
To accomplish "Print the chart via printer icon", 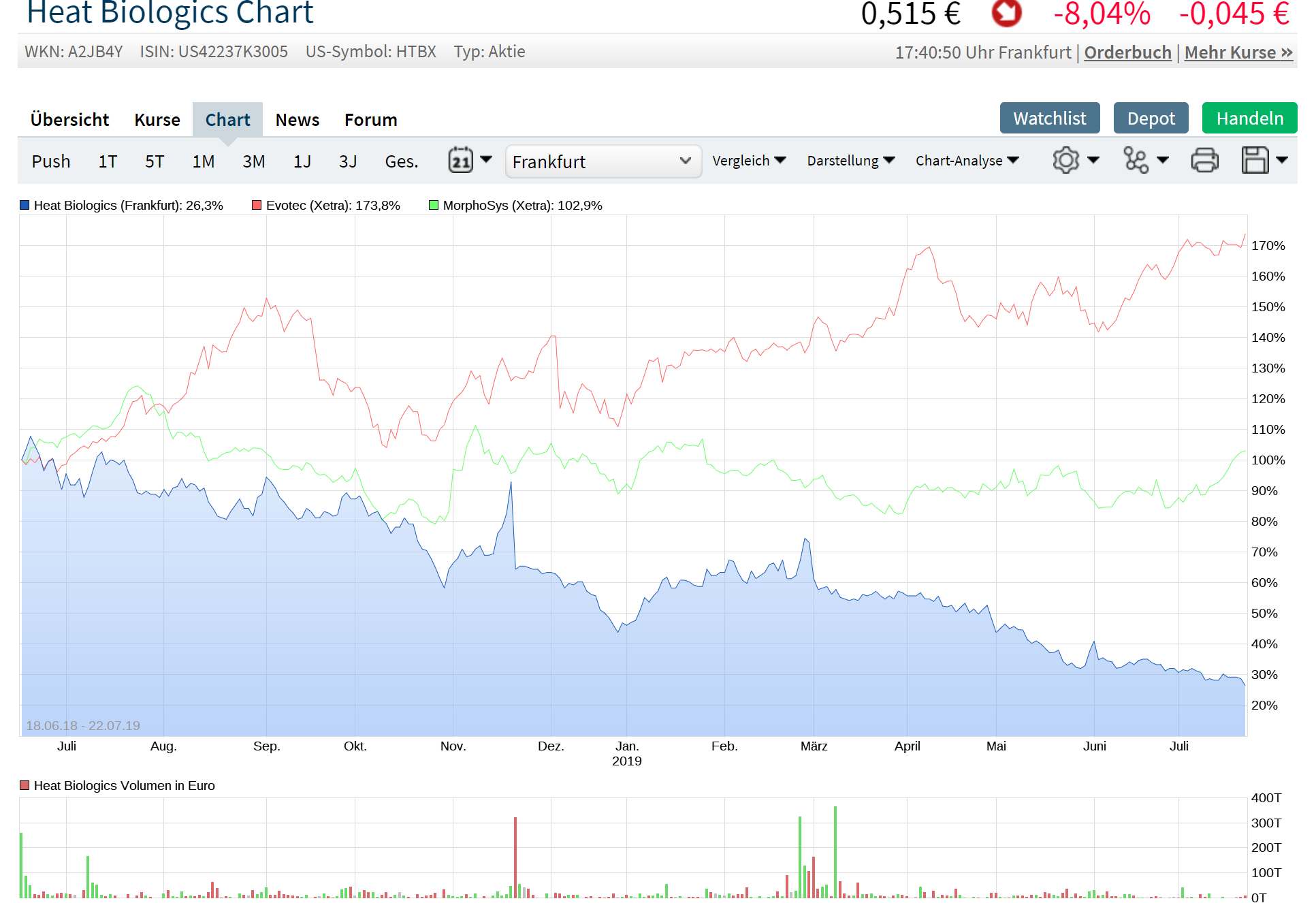I will click(x=1204, y=161).
